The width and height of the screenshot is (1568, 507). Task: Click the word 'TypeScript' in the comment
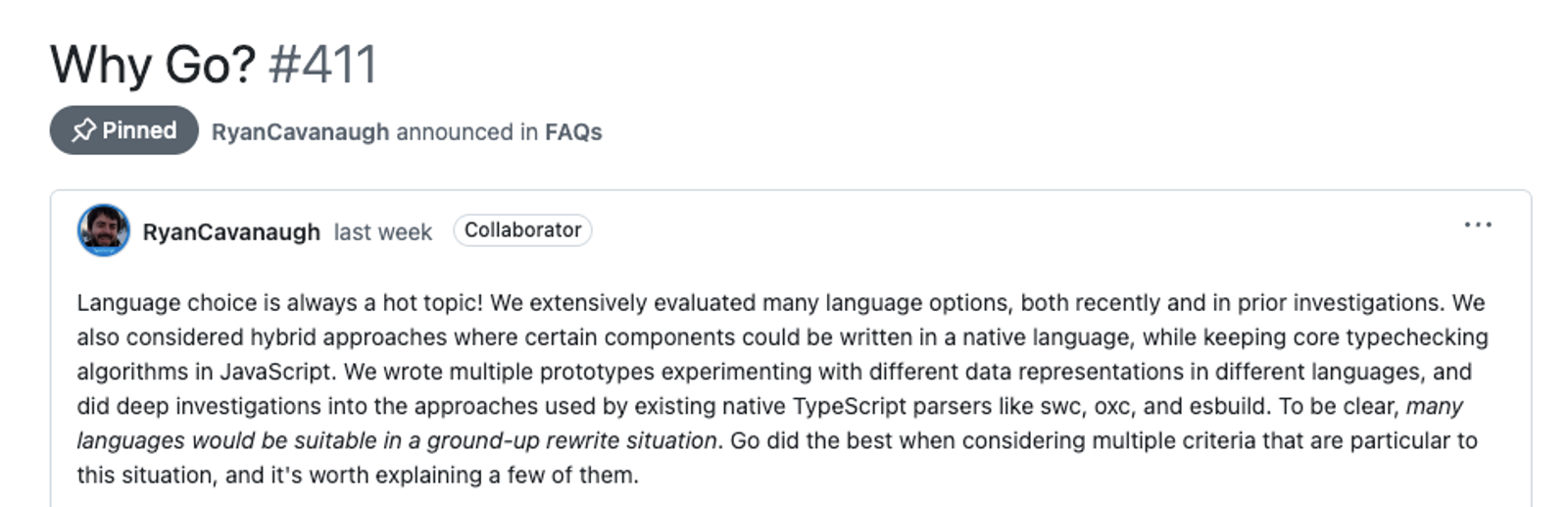(850, 406)
